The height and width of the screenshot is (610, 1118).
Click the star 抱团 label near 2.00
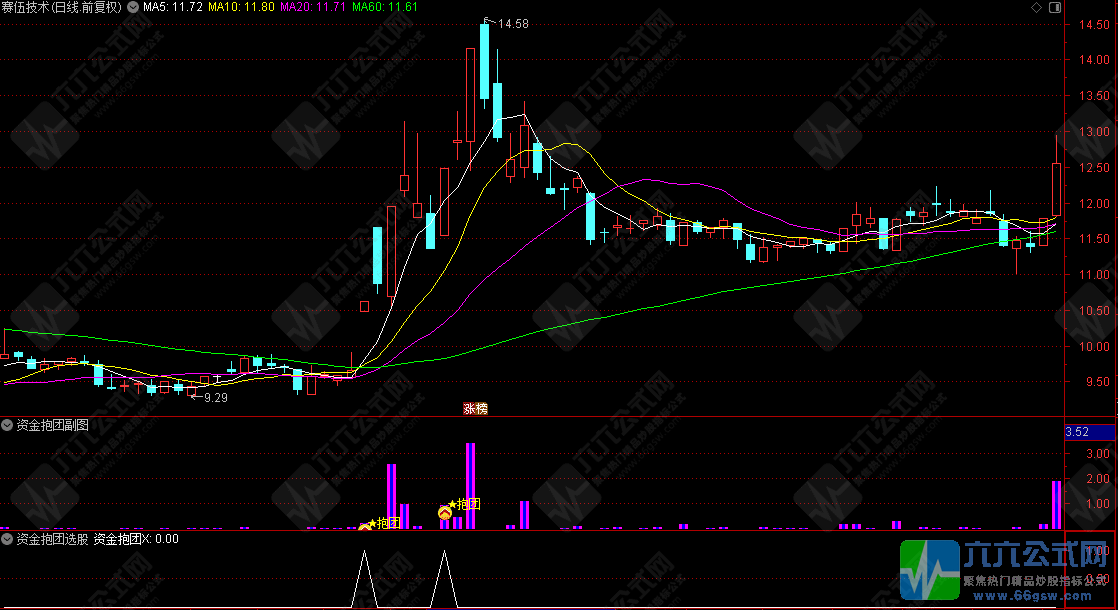[x=465, y=504]
